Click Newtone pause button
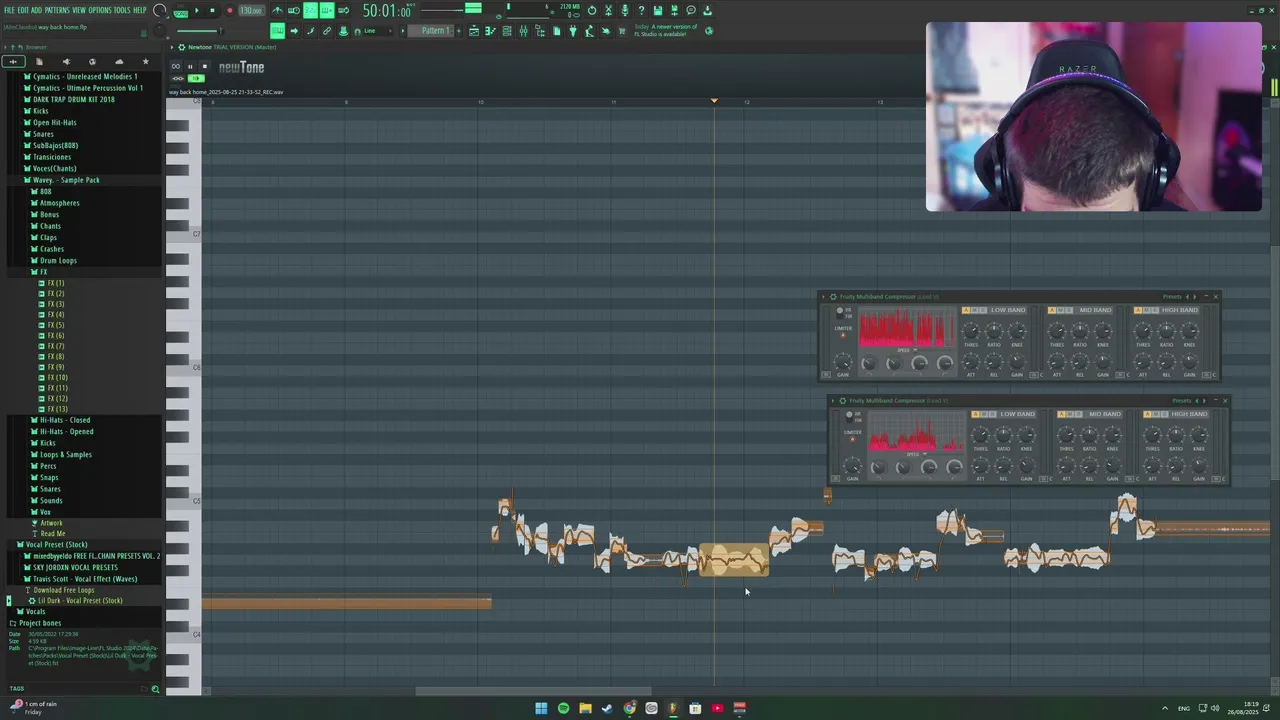This screenshot has width=1280, height=720. [190, 67]
